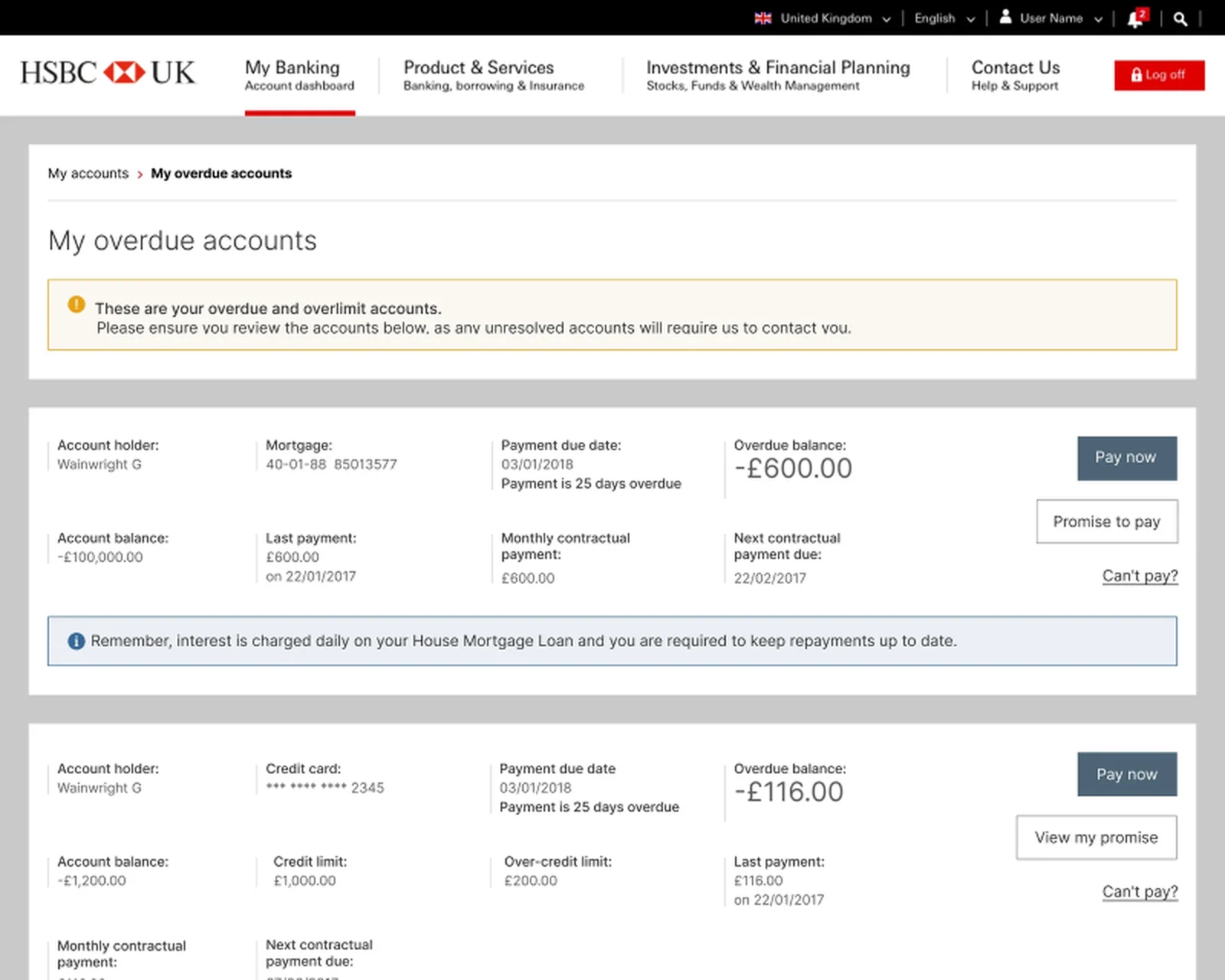Open the Product & Services menu
This screenshot has width=1225, height=980.
[494, 76]
